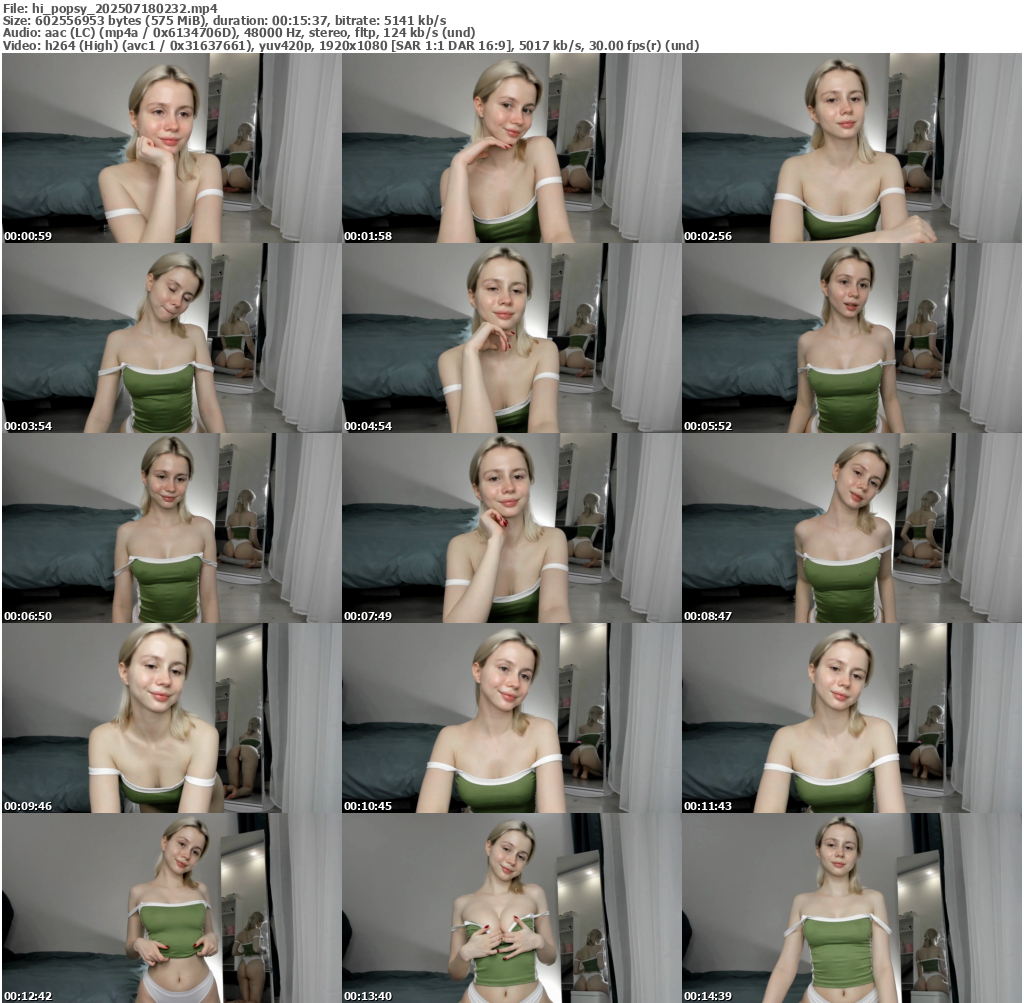Image resolution: width=1024 pixels, height=1003 pixels.
Task: Open the thumbnail timestamped 00:10:45
Action: click(511, 718)
